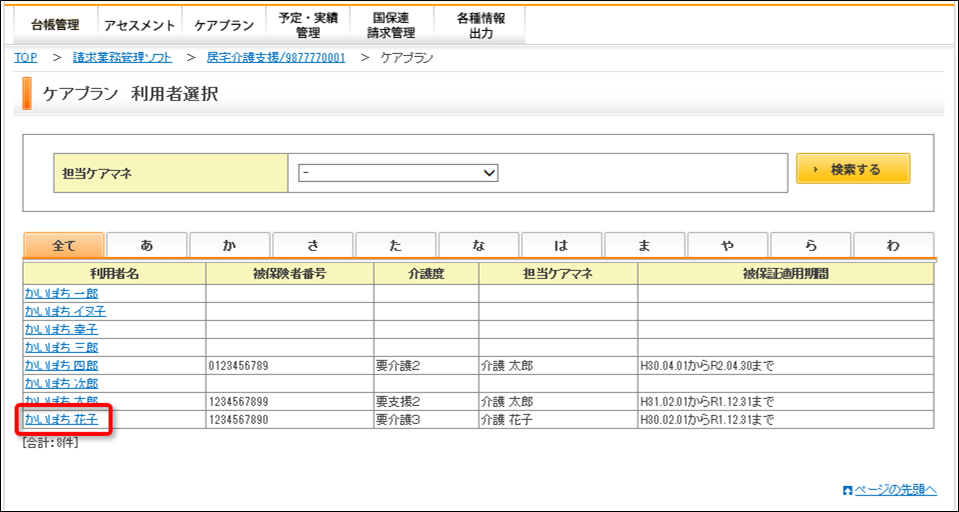Screen dimensions: 959x512
Task: Open the 国保連請求管理 menu
Action: [391, 26]
